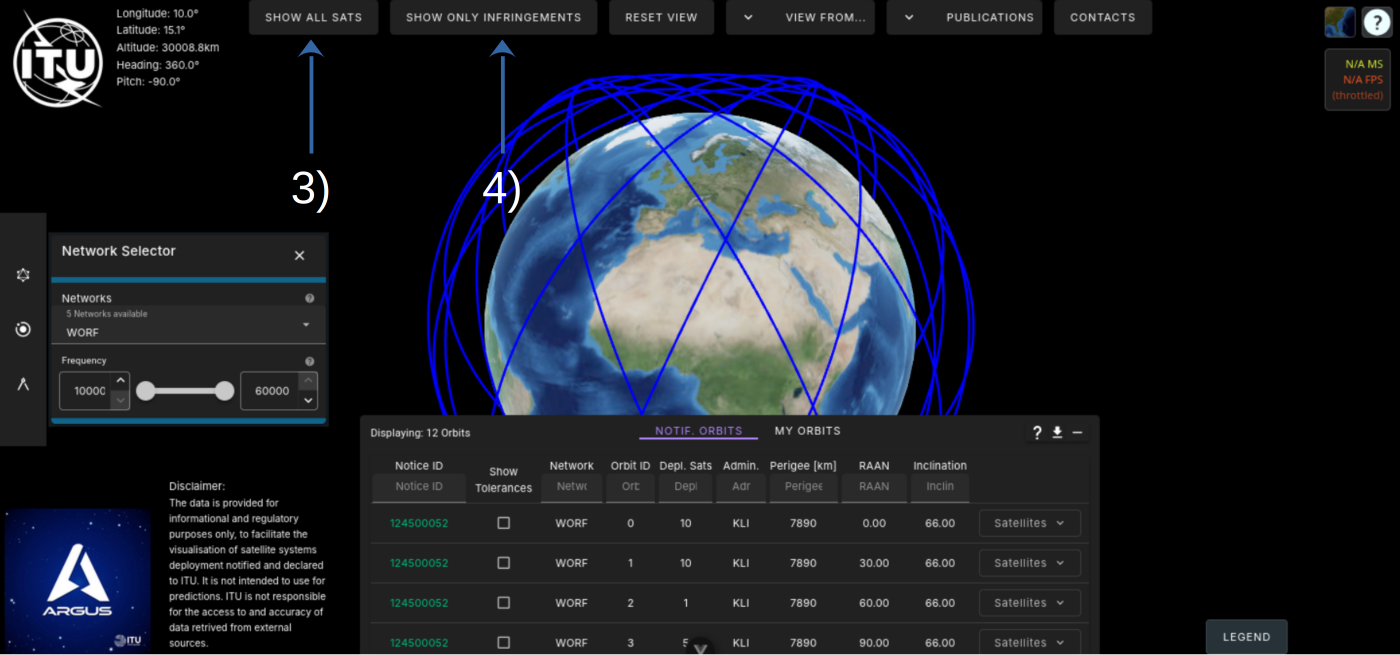The height and width of the screenshot is (655, 1400).
Task: Enable Show Tolerances for Orbit ID 0
Action: (x=504, y=523)
